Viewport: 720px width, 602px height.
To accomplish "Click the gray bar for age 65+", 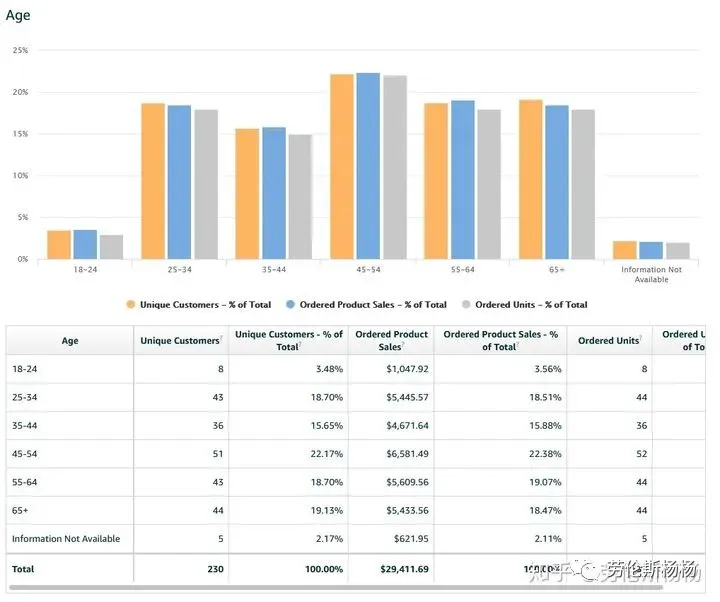I will pyautogui.click(x=583, y=185).
